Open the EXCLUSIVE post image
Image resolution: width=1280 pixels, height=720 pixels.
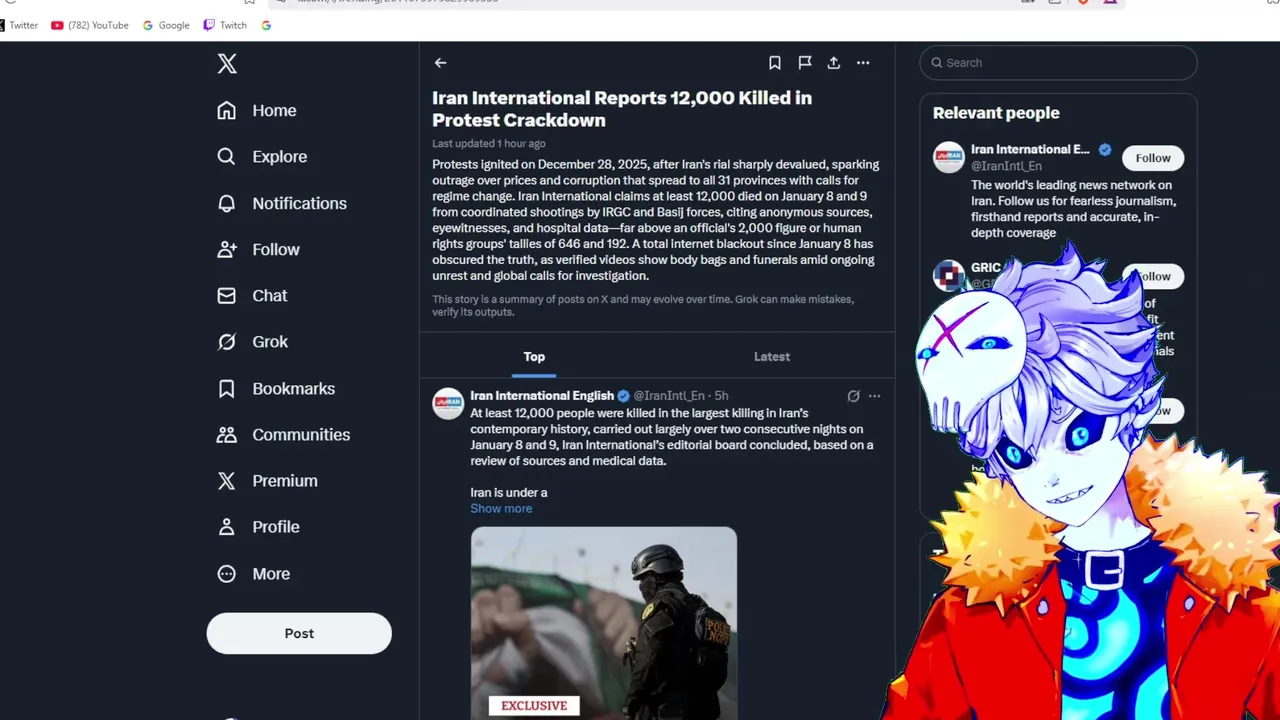(604, 622)
